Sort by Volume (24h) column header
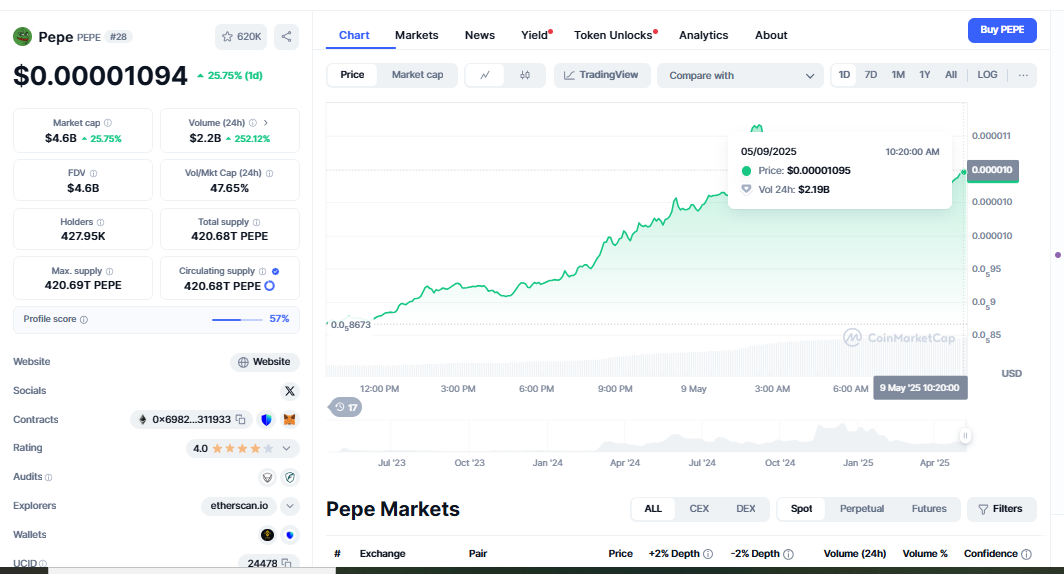Screen dimensions: 1064x574 pyautogui.click(x=854, y=554)
